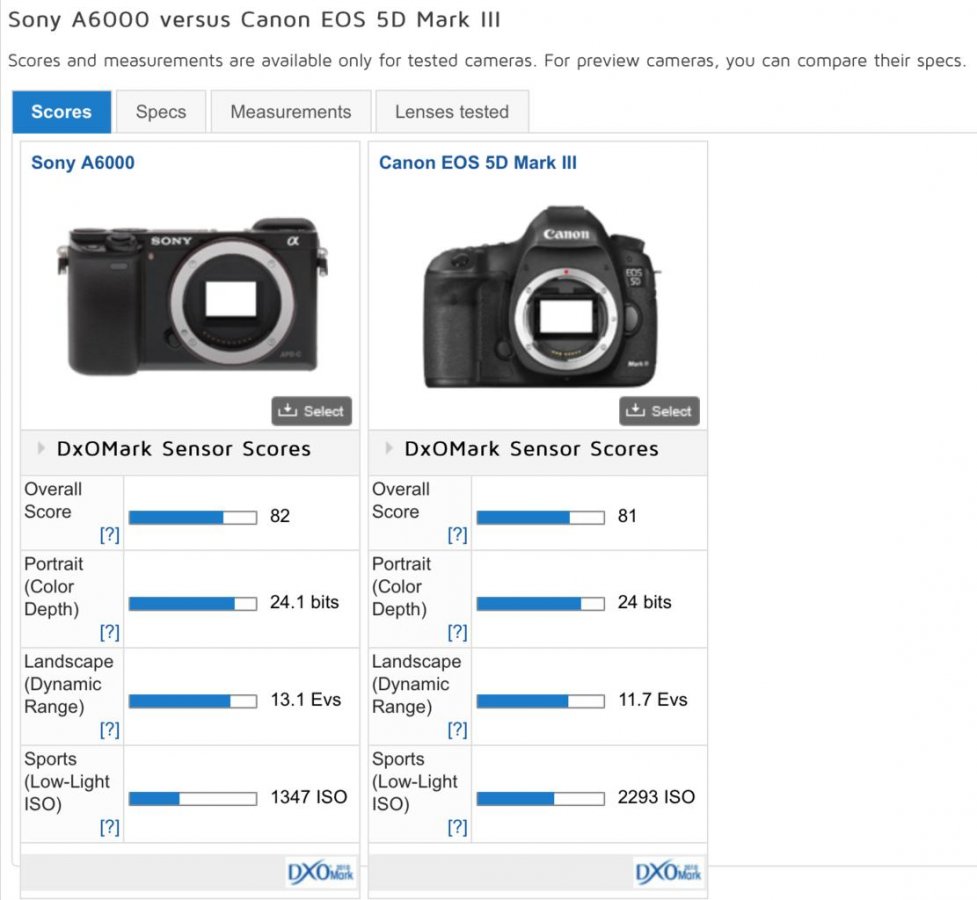Click the [?] next to Sony Landscape Dynamic Range
The image size is (977, 900).
(110, 730)
